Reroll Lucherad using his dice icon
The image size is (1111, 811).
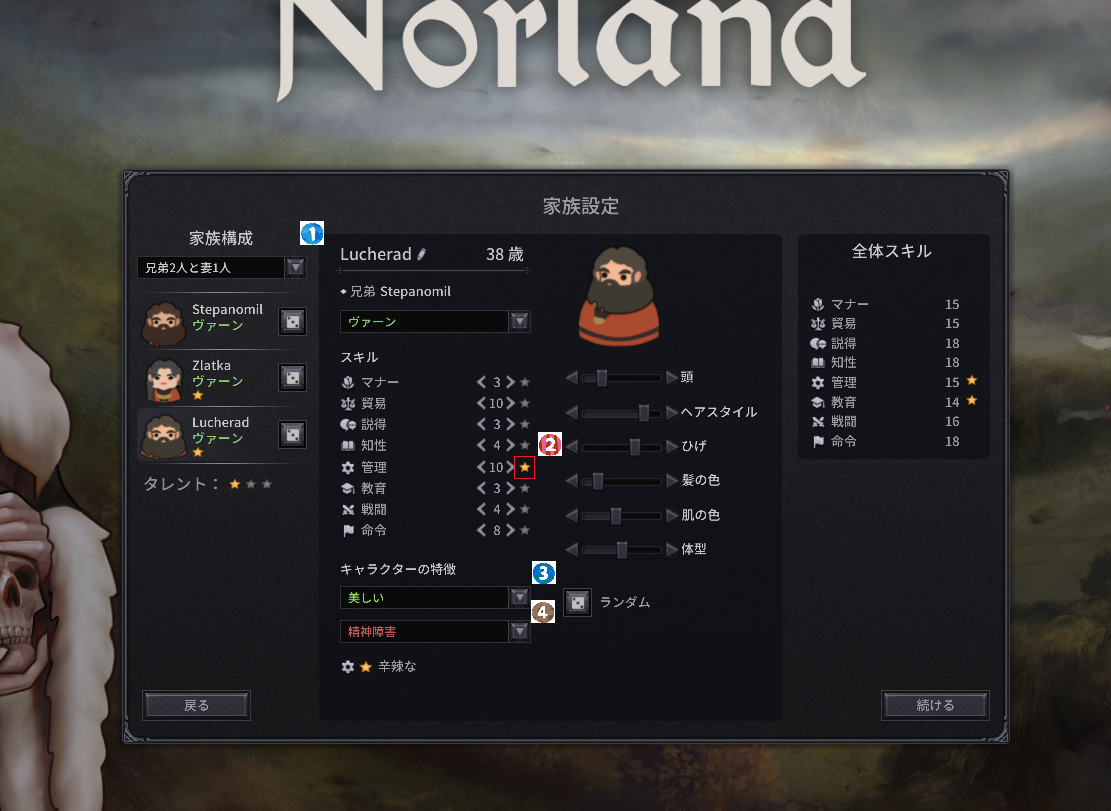292,434
